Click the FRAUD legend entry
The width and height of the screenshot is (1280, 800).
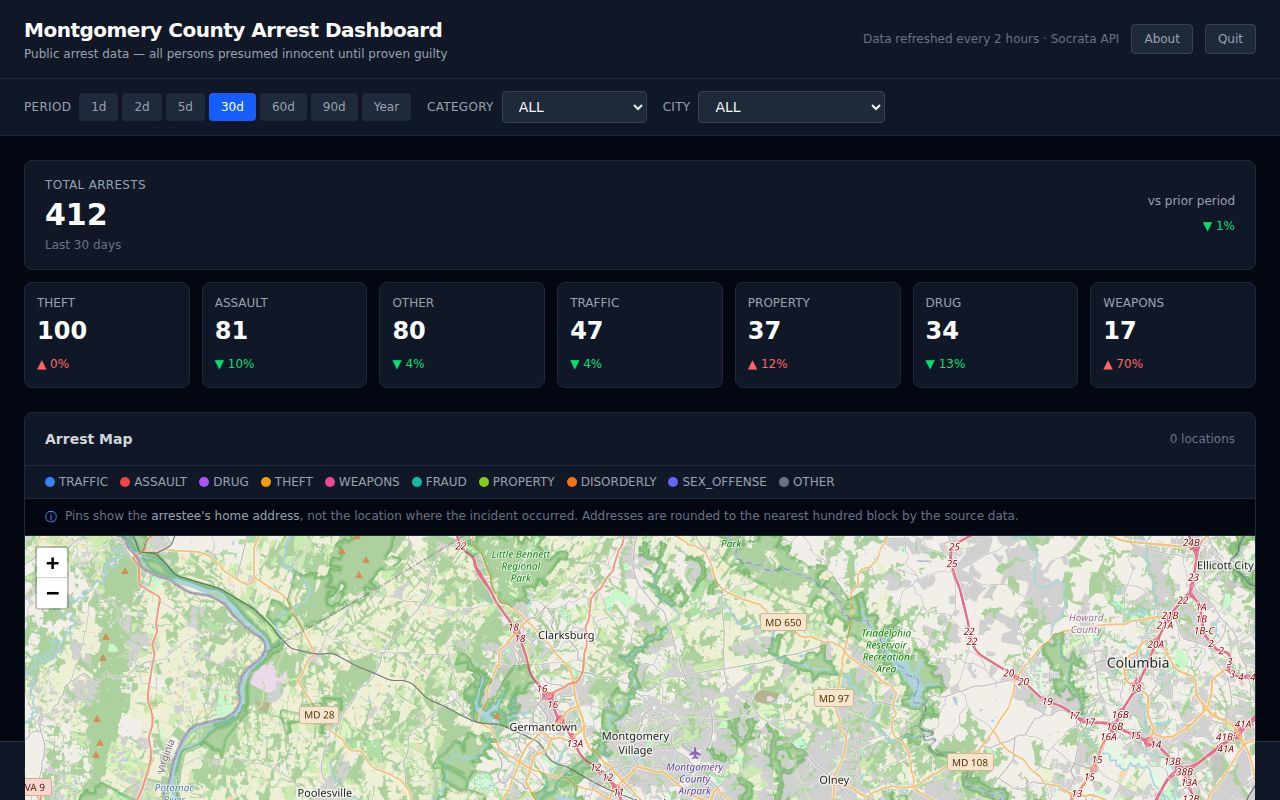click(x=439, y=482)
